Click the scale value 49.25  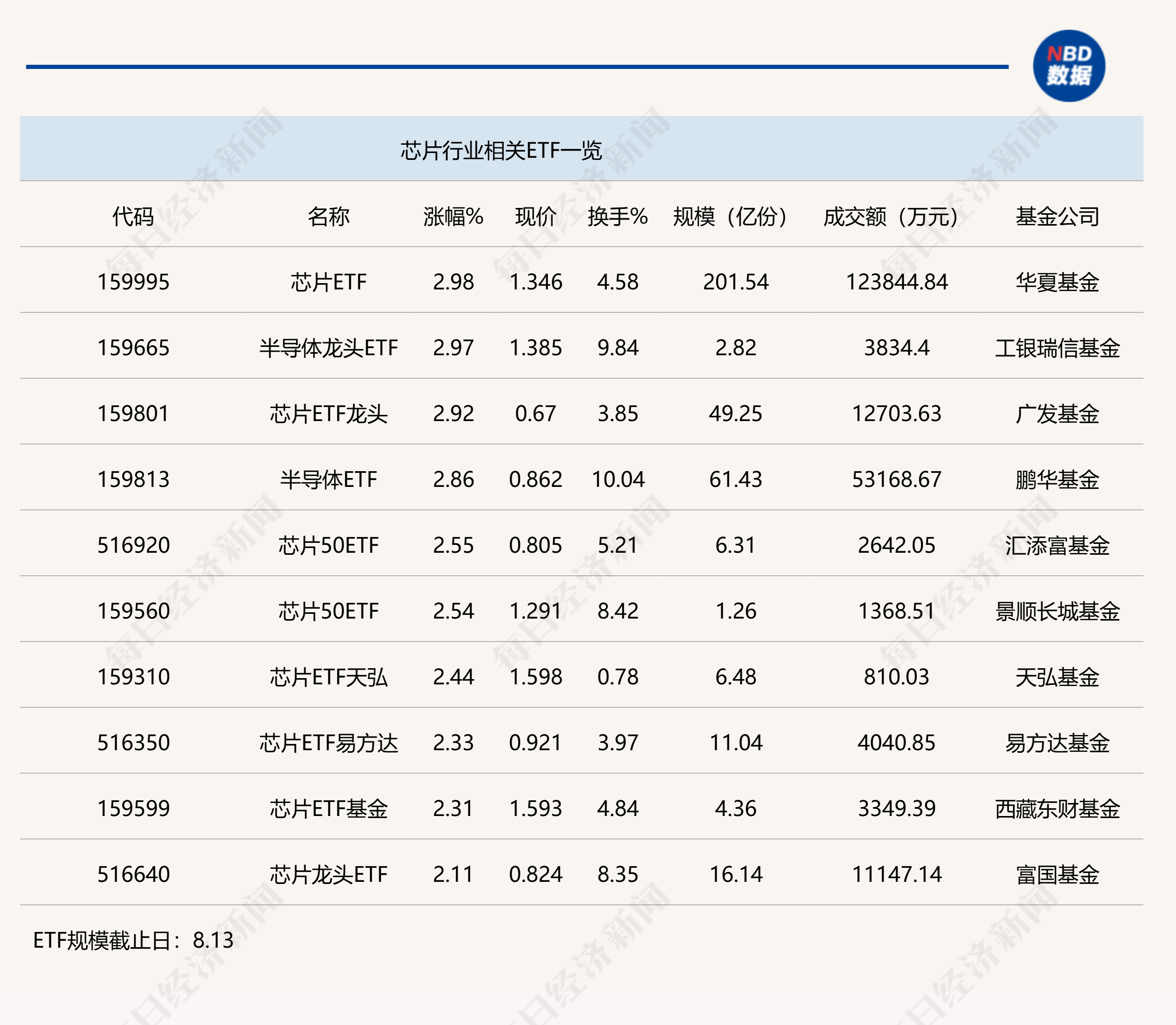click(735, 414)
